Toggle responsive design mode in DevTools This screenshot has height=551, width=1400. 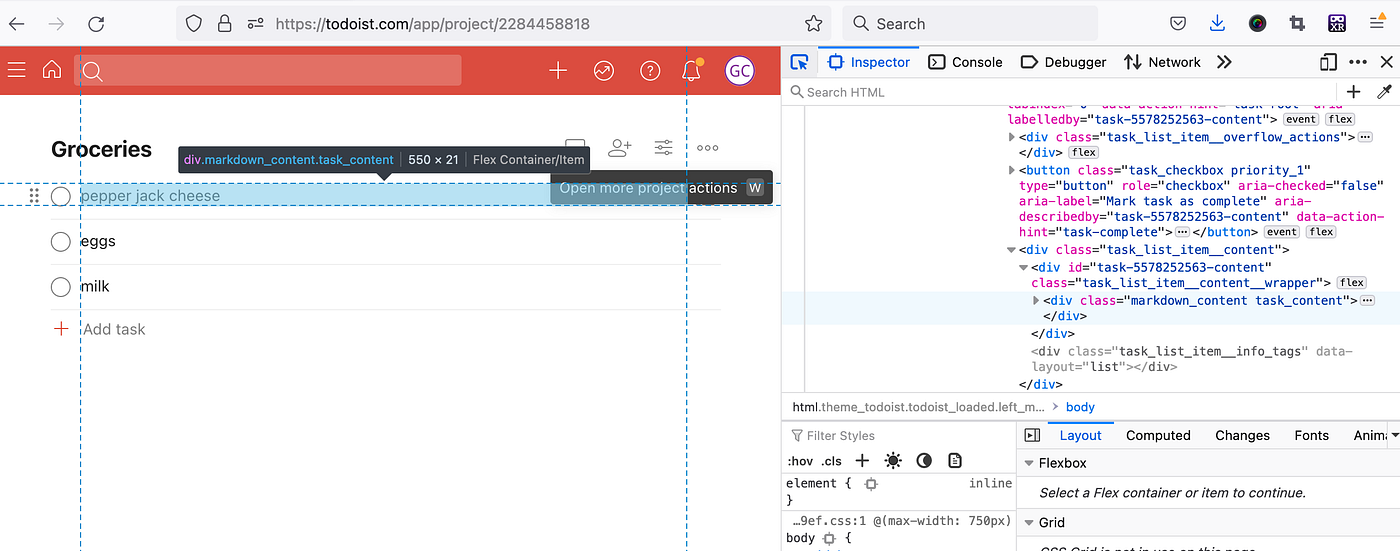point(1328,62)
